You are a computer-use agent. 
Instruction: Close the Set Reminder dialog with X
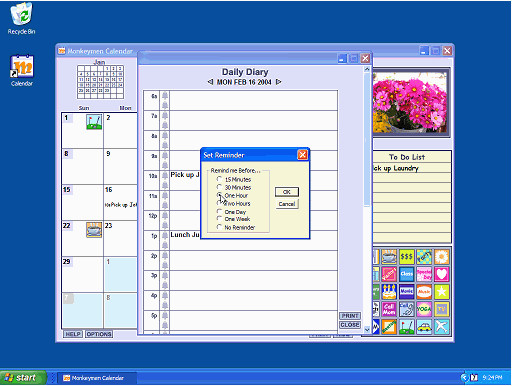click(302, 155)
